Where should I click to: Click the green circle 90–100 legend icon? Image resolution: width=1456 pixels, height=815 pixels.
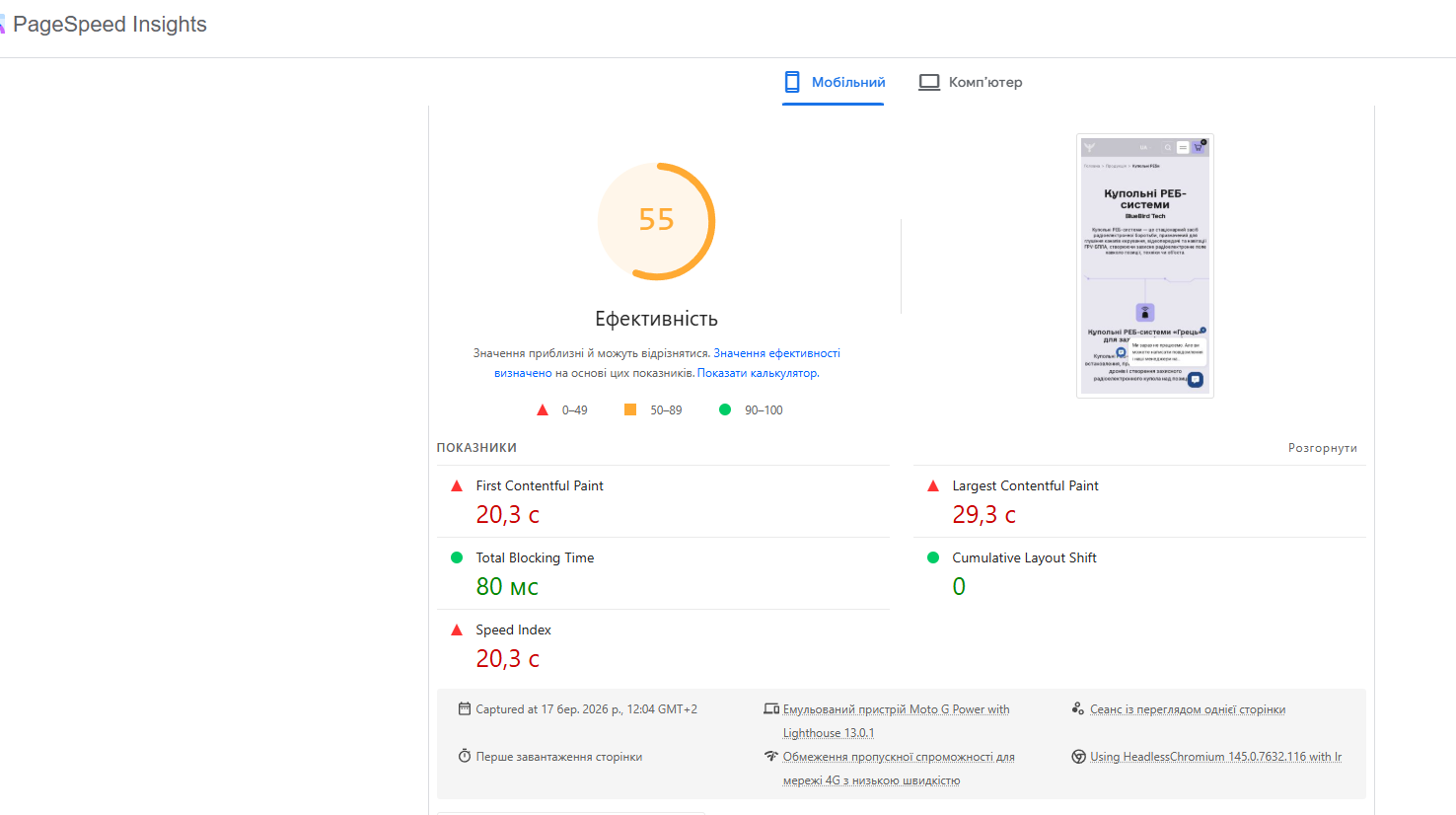[x=725, y=409]
